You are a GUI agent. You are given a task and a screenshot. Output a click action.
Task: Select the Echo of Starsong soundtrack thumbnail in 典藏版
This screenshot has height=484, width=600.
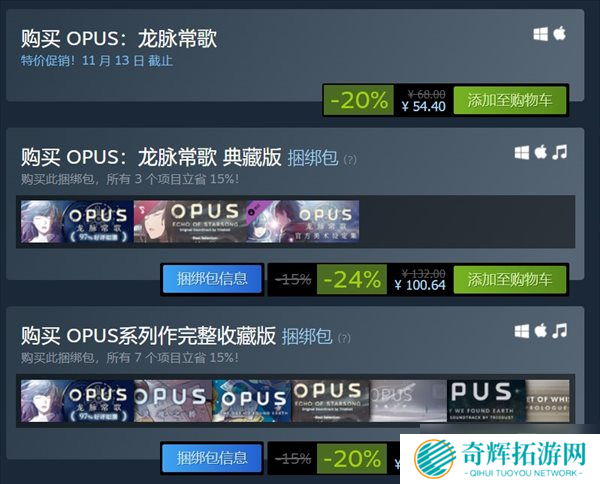[x=190, y=221]
